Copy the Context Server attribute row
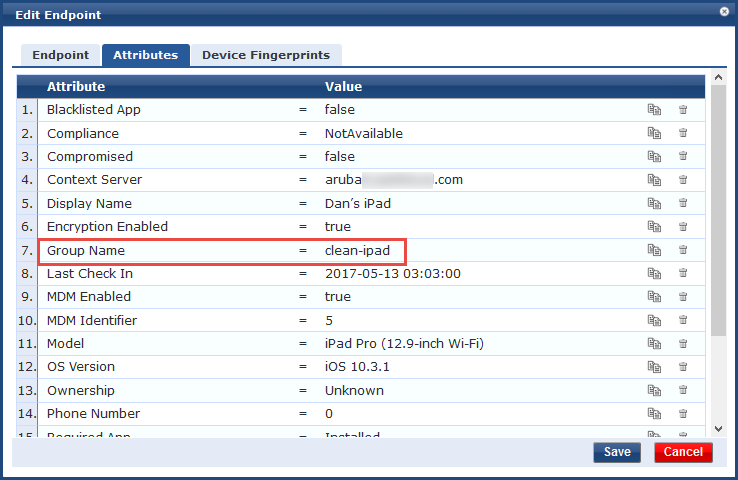This screenshot has width=738, height=480. (654, 180)
